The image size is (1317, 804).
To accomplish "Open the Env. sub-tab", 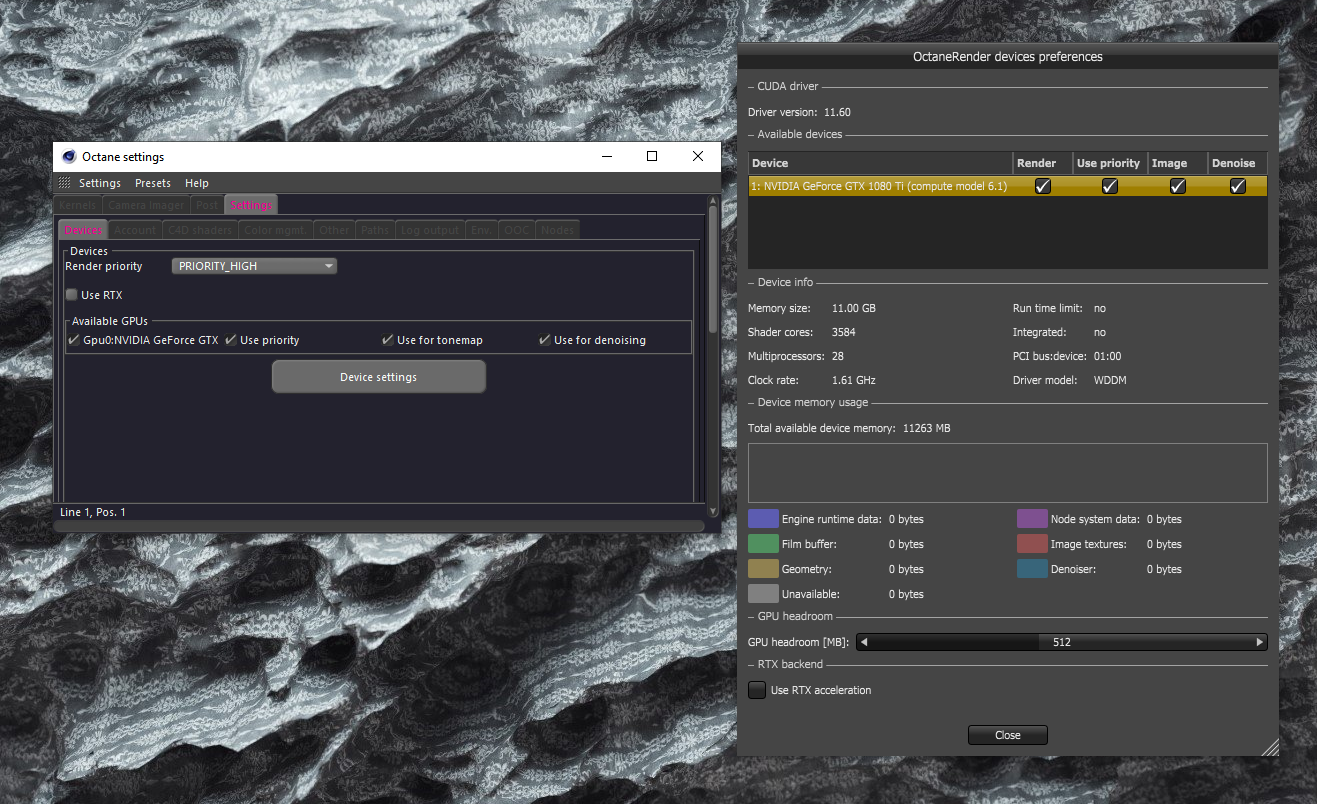I will click(482, 230).
